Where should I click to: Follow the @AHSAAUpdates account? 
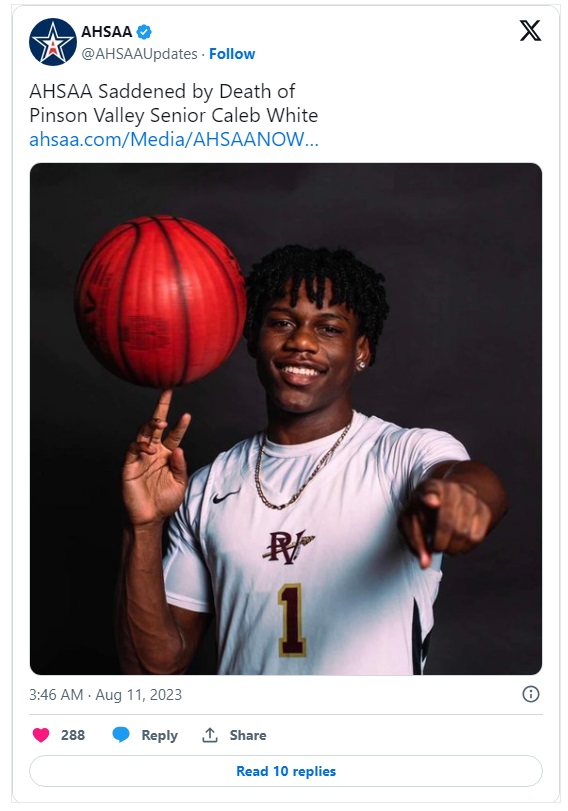click(x=232, y=54)
